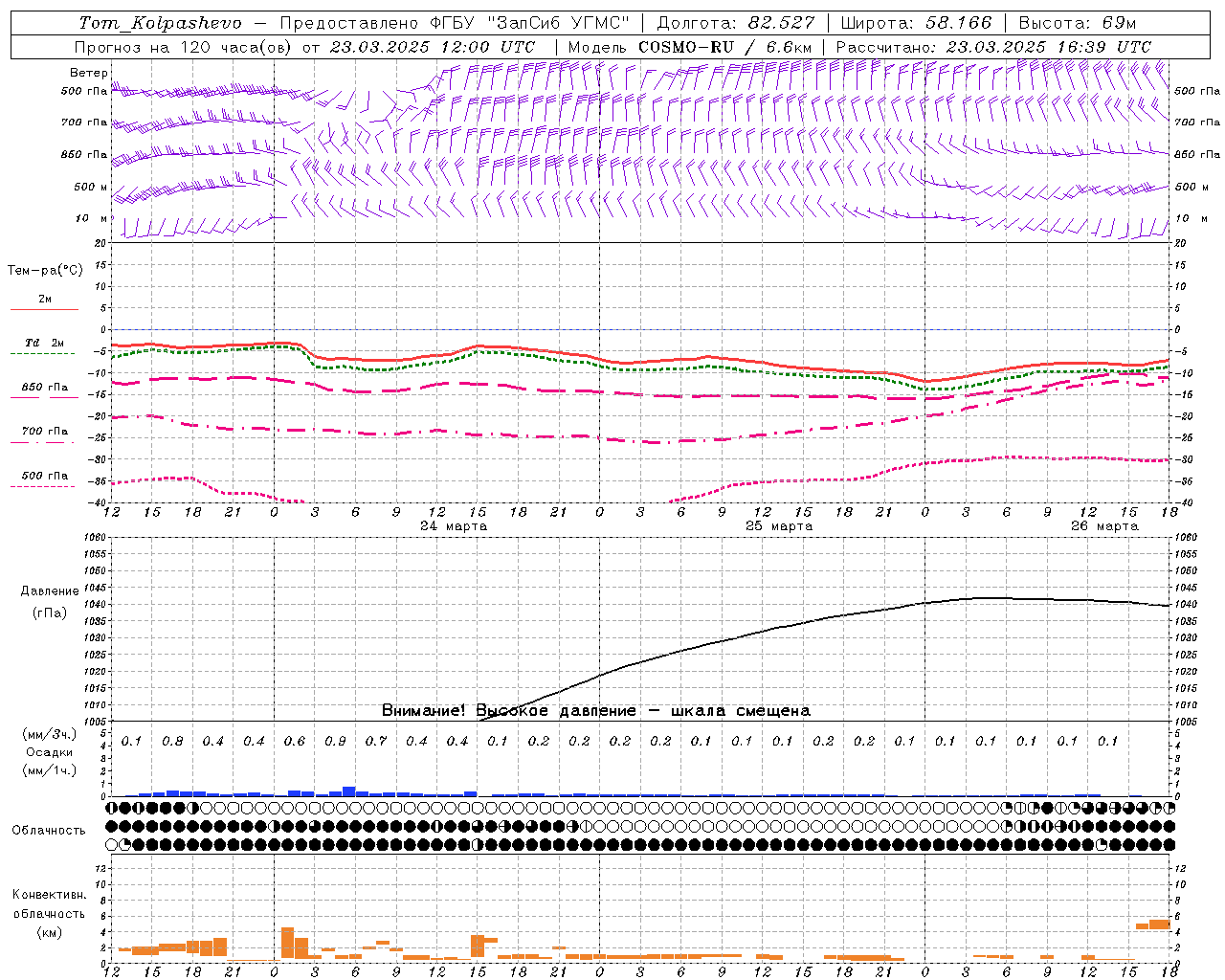This screenshot has width=1225, height=980.
Task: Click the model name "COSMO-RU / 6.6км"
Action: [x=724, y=47]
